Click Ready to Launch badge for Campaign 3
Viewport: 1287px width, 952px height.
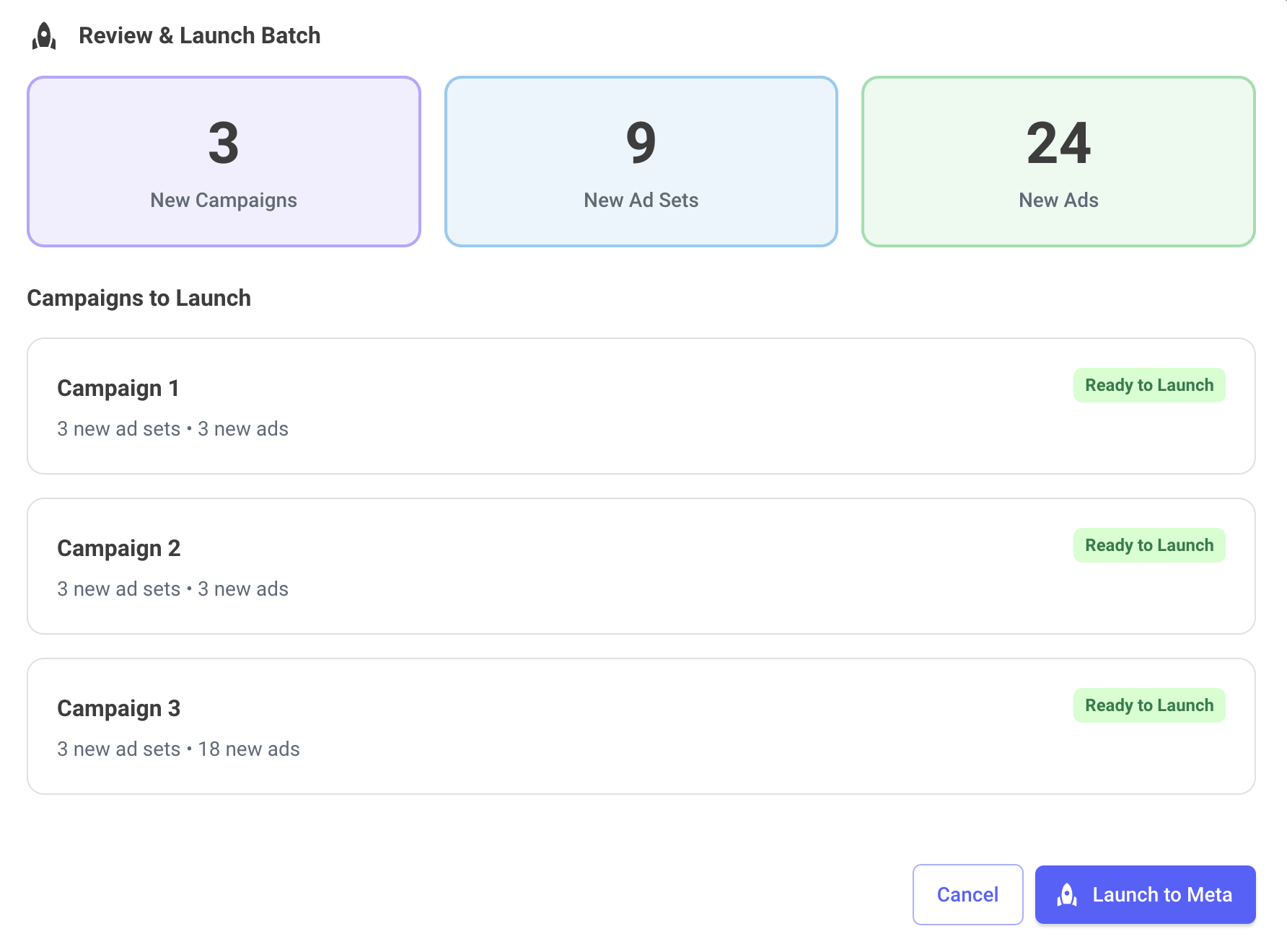(1148, 705)
